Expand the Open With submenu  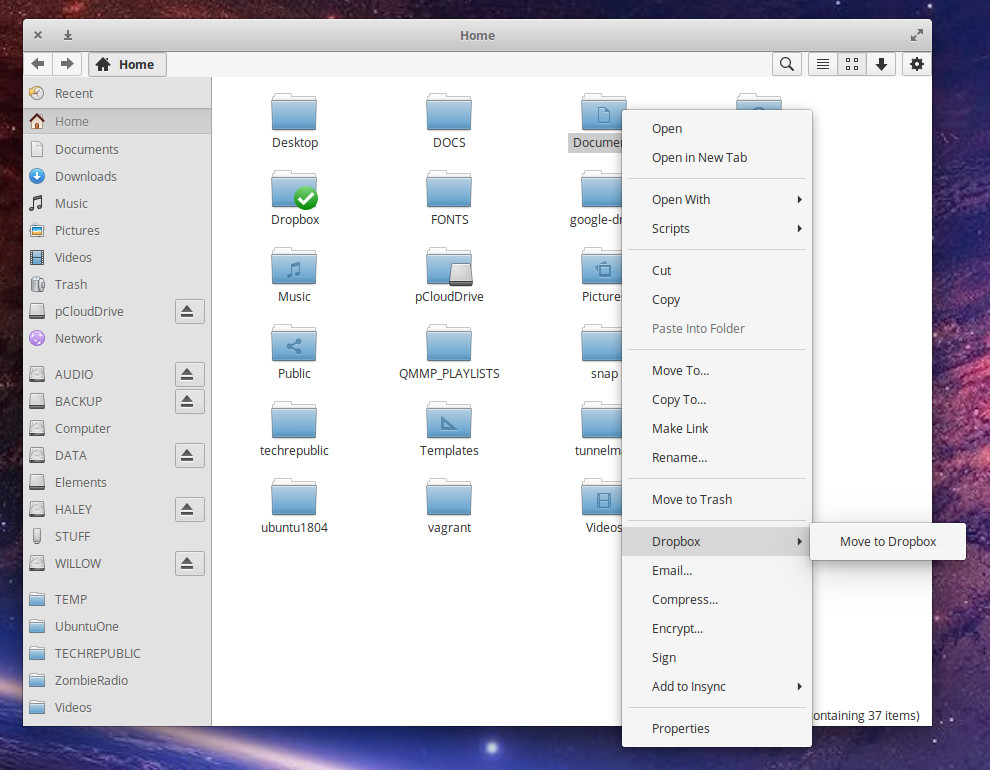[680, 199]
